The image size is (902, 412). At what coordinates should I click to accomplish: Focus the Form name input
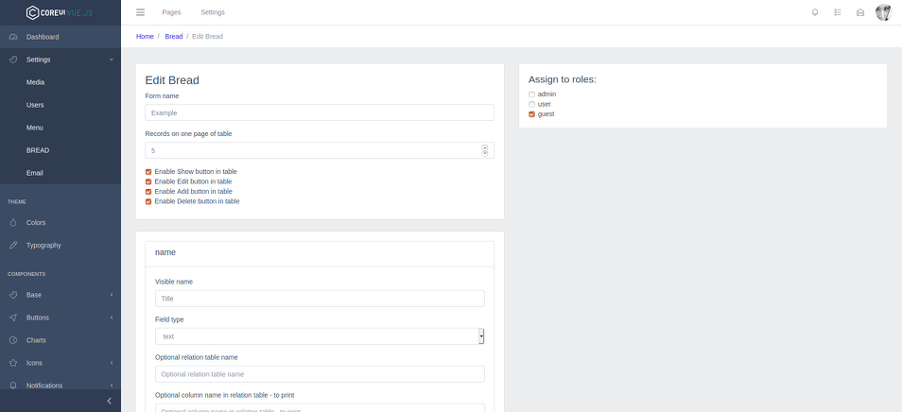pyautogui.click(x=319, y=113)
